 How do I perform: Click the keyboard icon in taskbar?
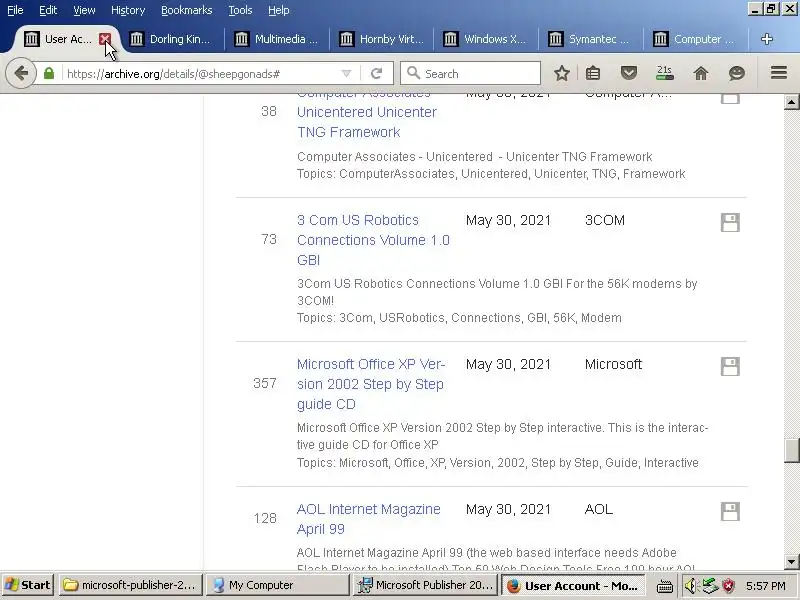click(x=664, y=586)
